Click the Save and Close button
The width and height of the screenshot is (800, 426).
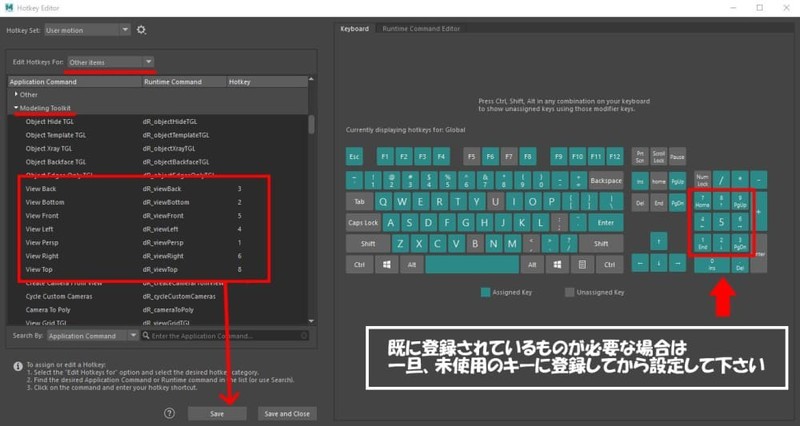click(x=287, y=414)
